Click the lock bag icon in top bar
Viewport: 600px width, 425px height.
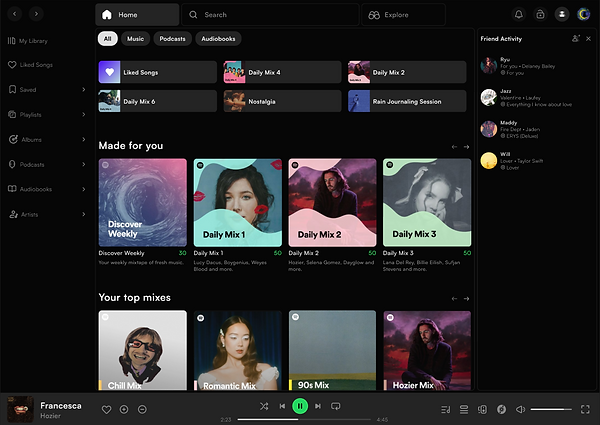540,15
